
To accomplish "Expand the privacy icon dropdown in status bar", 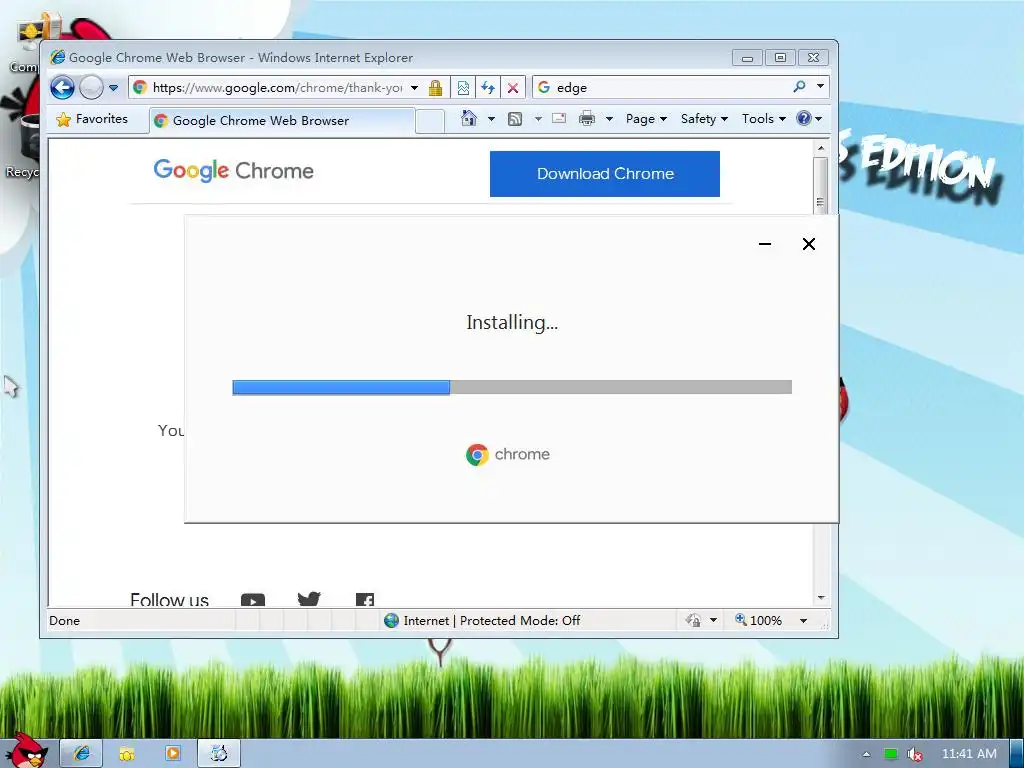I will (714, 620).
